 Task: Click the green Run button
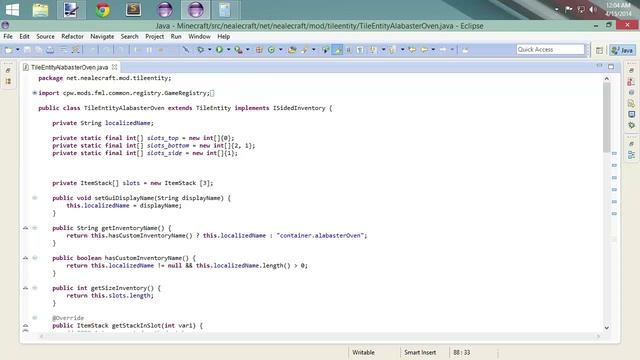pos(219,50)
